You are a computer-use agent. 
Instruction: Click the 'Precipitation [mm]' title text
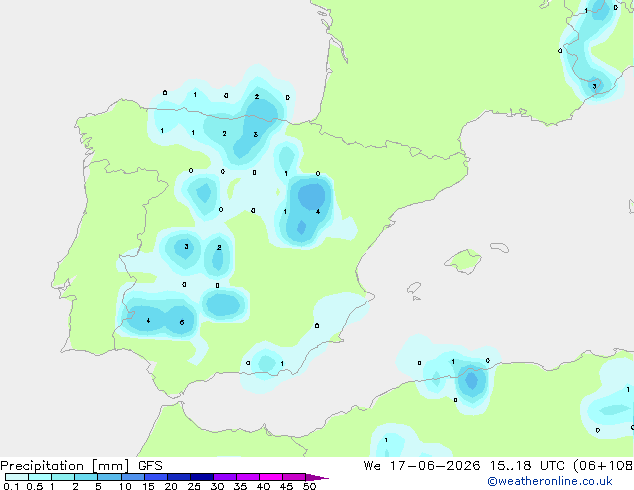pos(65,466)
